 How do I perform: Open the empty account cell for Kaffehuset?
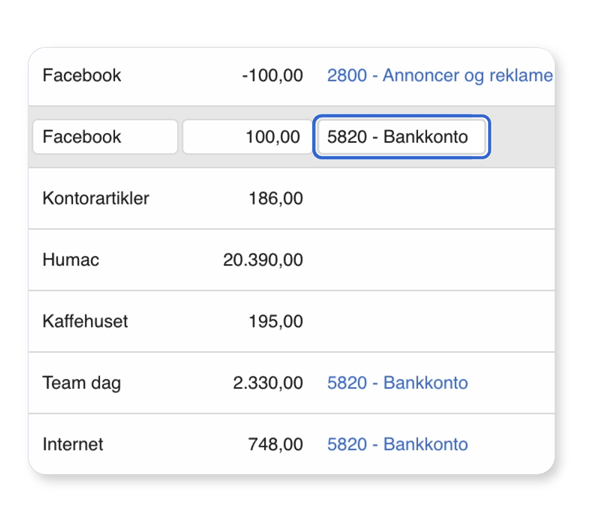(x=433, y=321)
